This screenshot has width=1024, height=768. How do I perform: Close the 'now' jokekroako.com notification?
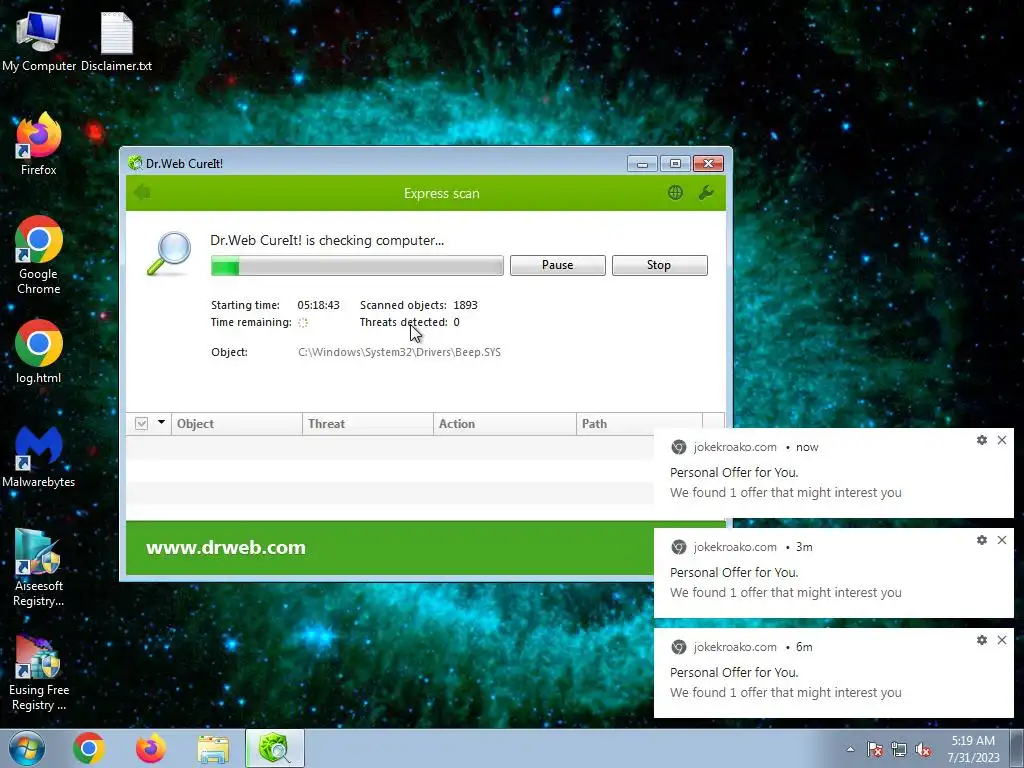pyautogui.click(x=1002, y=440)
